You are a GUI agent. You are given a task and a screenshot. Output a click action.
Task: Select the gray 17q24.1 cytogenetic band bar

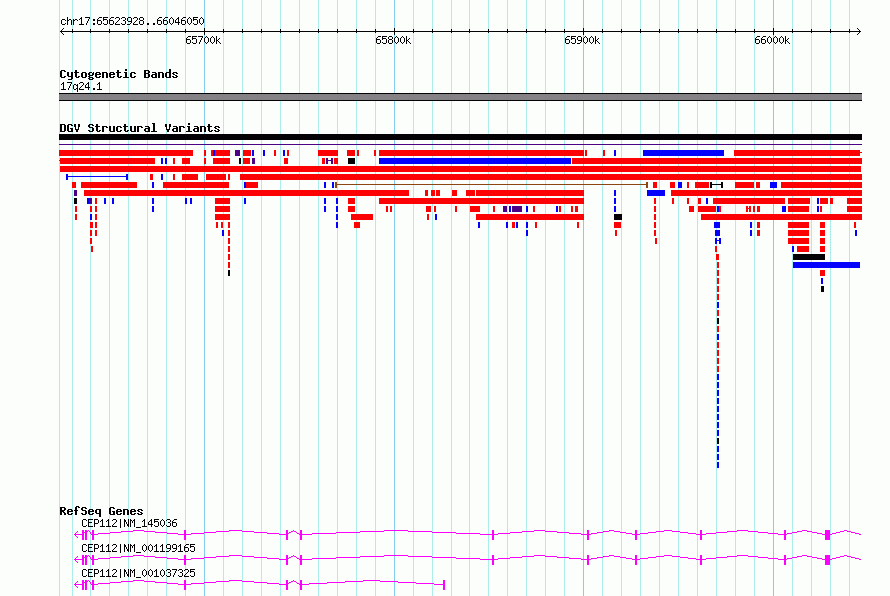click(460, 97)
